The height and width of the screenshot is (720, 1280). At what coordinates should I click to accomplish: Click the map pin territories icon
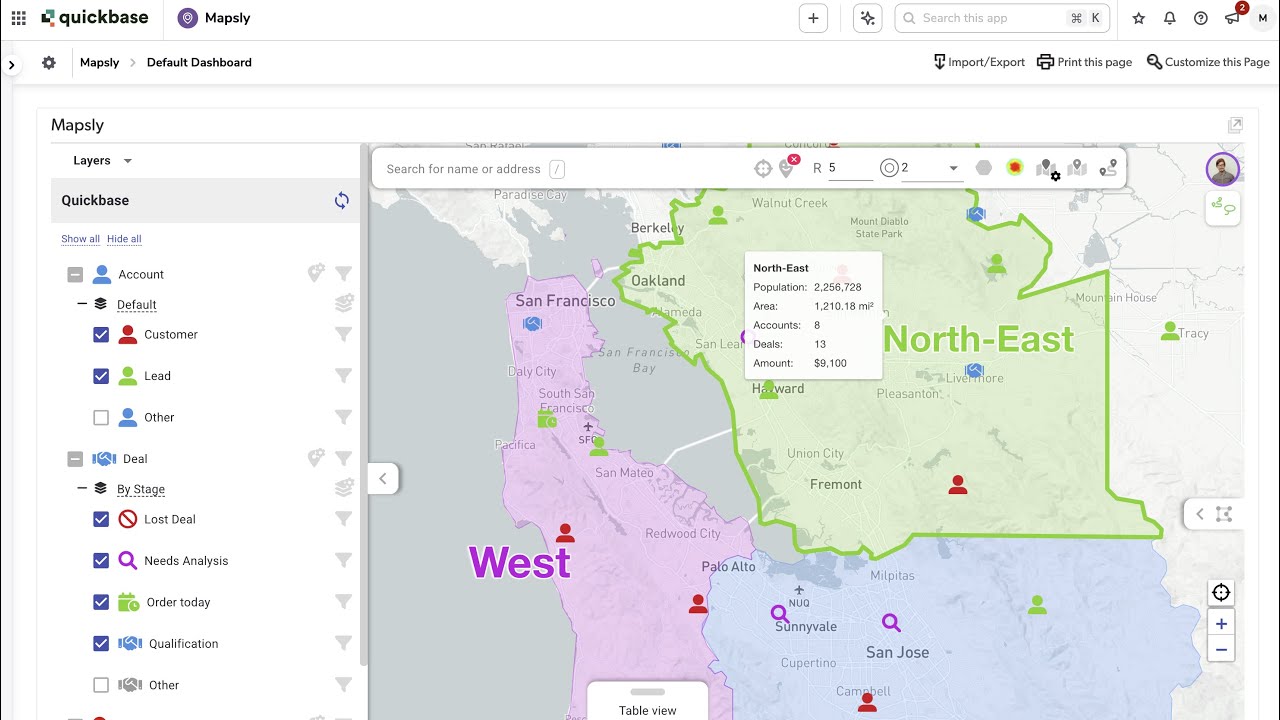[1077, 168]
